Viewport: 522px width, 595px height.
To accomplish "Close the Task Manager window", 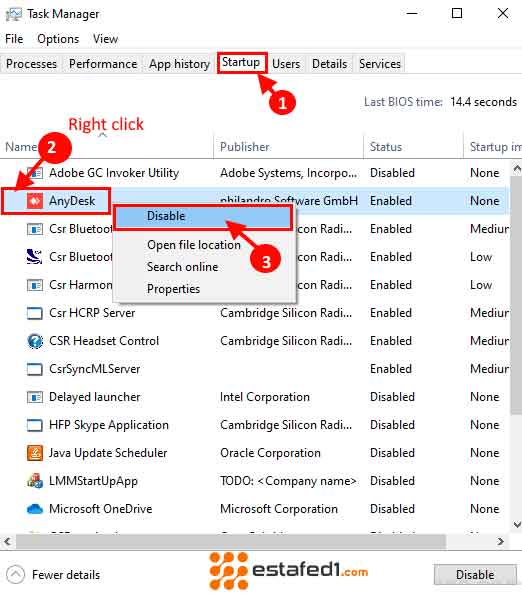I will tap(503, 14).
